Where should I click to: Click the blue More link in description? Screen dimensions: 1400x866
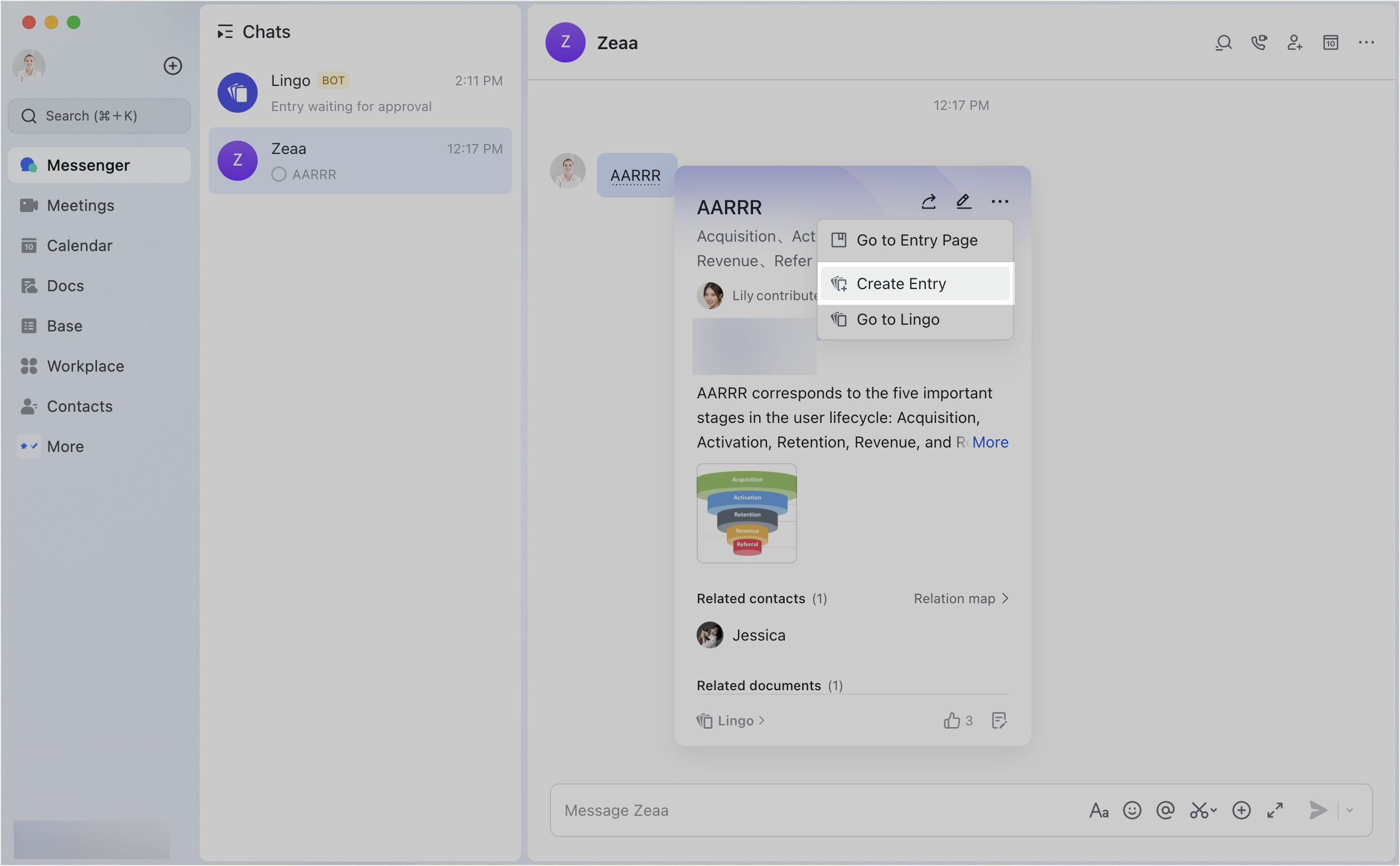(989, 442)
